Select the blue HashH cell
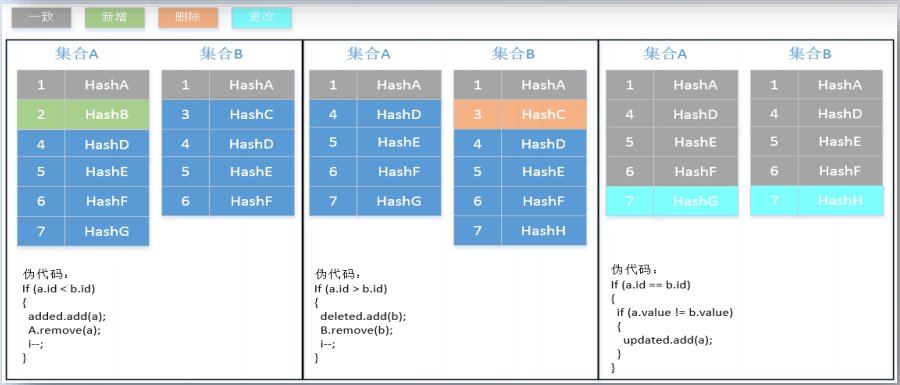Screen dimensions: 900x385 pyautogui.click(x=544, y=231)
